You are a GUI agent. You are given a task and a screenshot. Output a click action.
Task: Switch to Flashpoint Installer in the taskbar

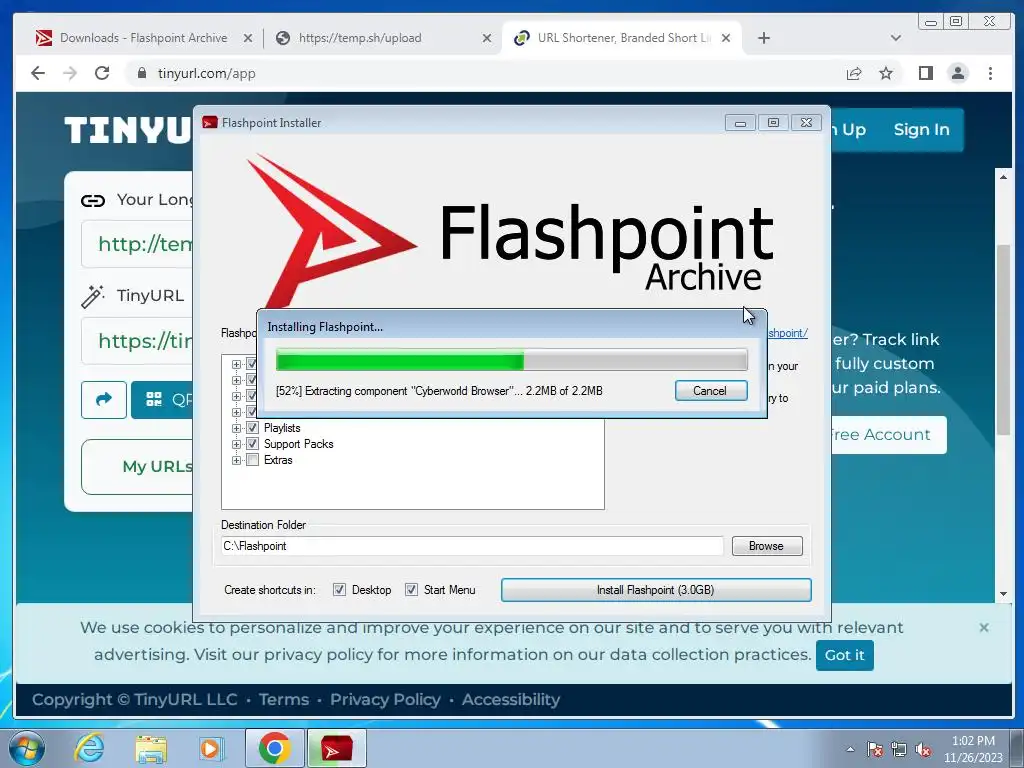pyautogui.click(x=336, y=748)
